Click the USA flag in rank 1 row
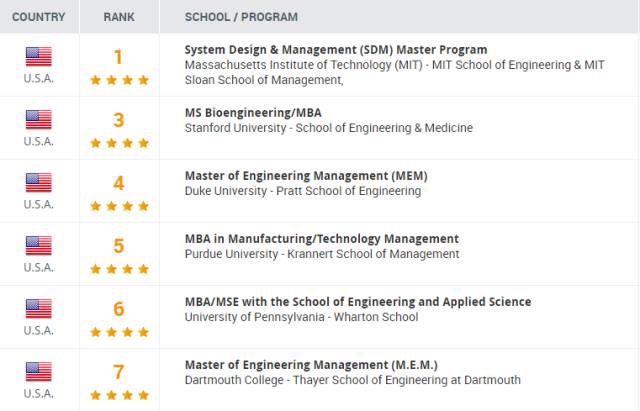 coord(39,56)
